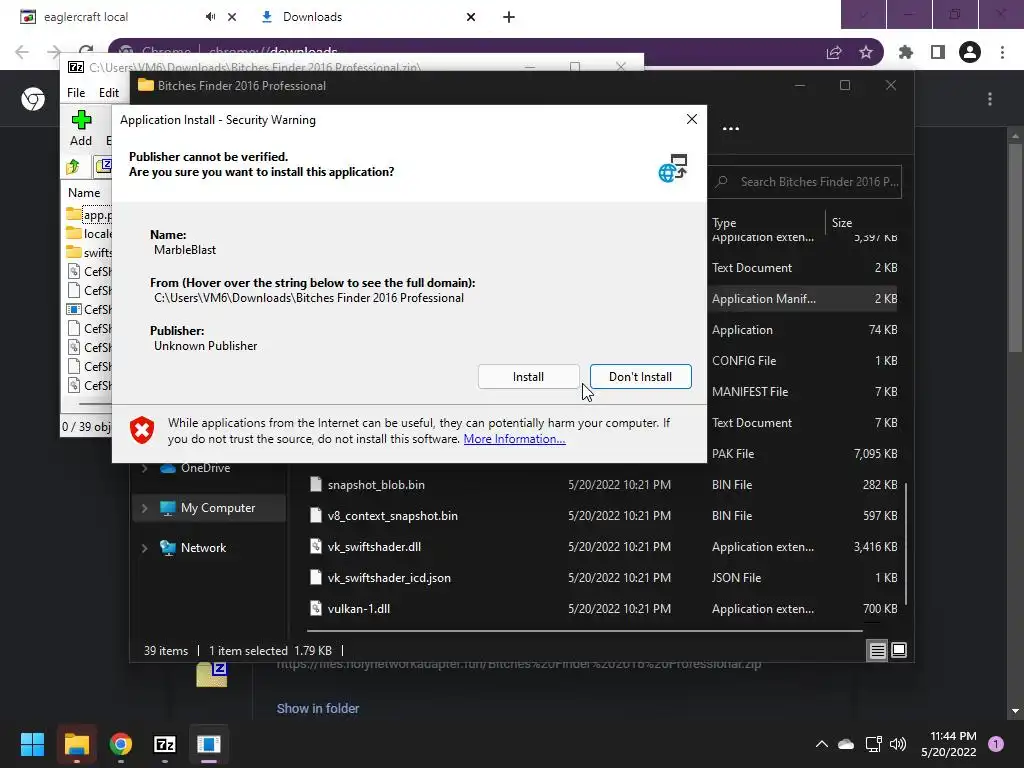Close the Security Warning dialog
Screen dimensions: 1024x768
click(x=692, y=120)
